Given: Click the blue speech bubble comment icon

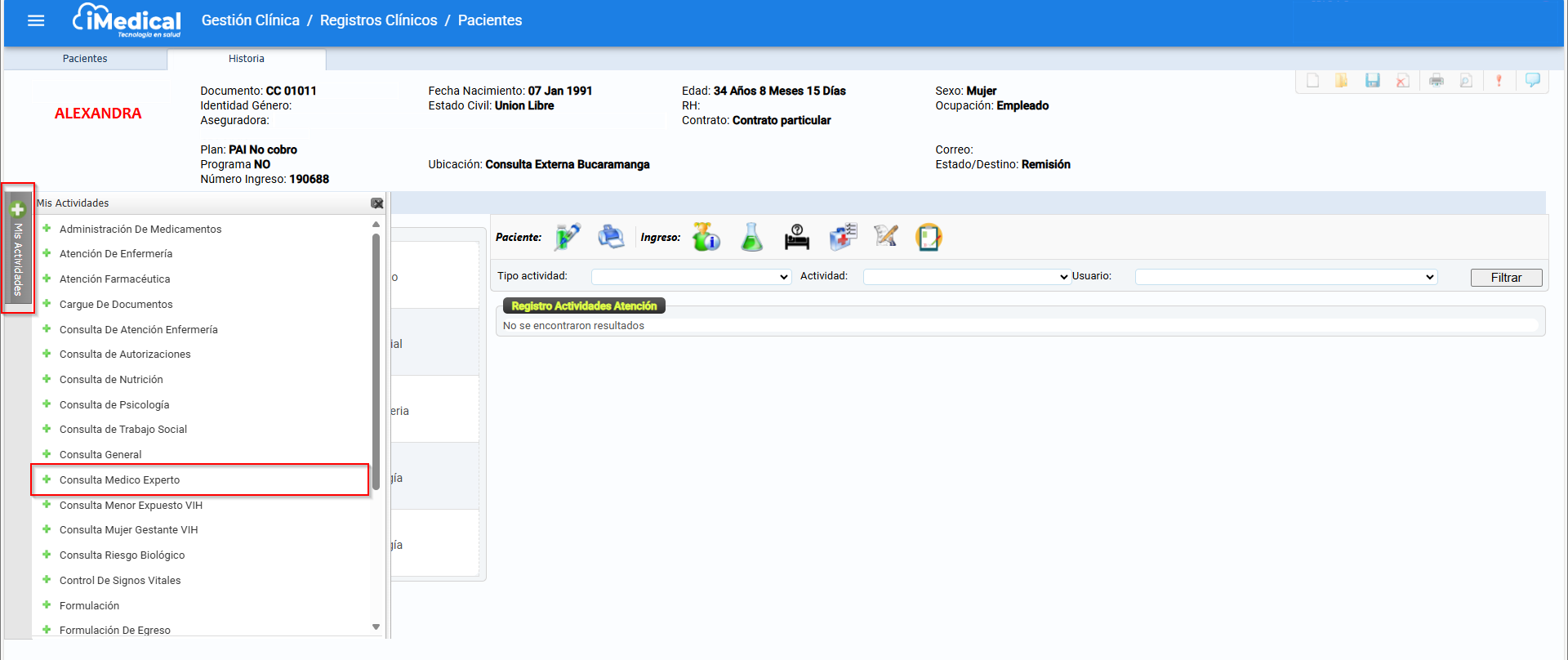Looking at the screenshot, I should (x=1532, y=80).
